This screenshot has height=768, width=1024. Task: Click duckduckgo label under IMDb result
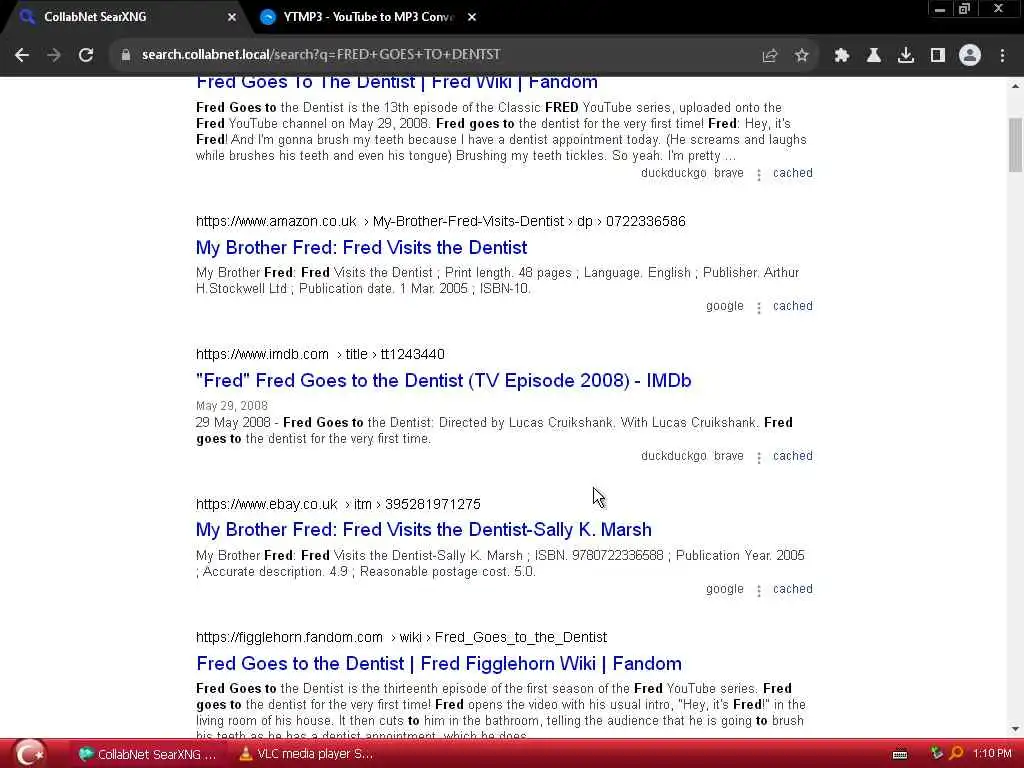(x=674, y=456)
